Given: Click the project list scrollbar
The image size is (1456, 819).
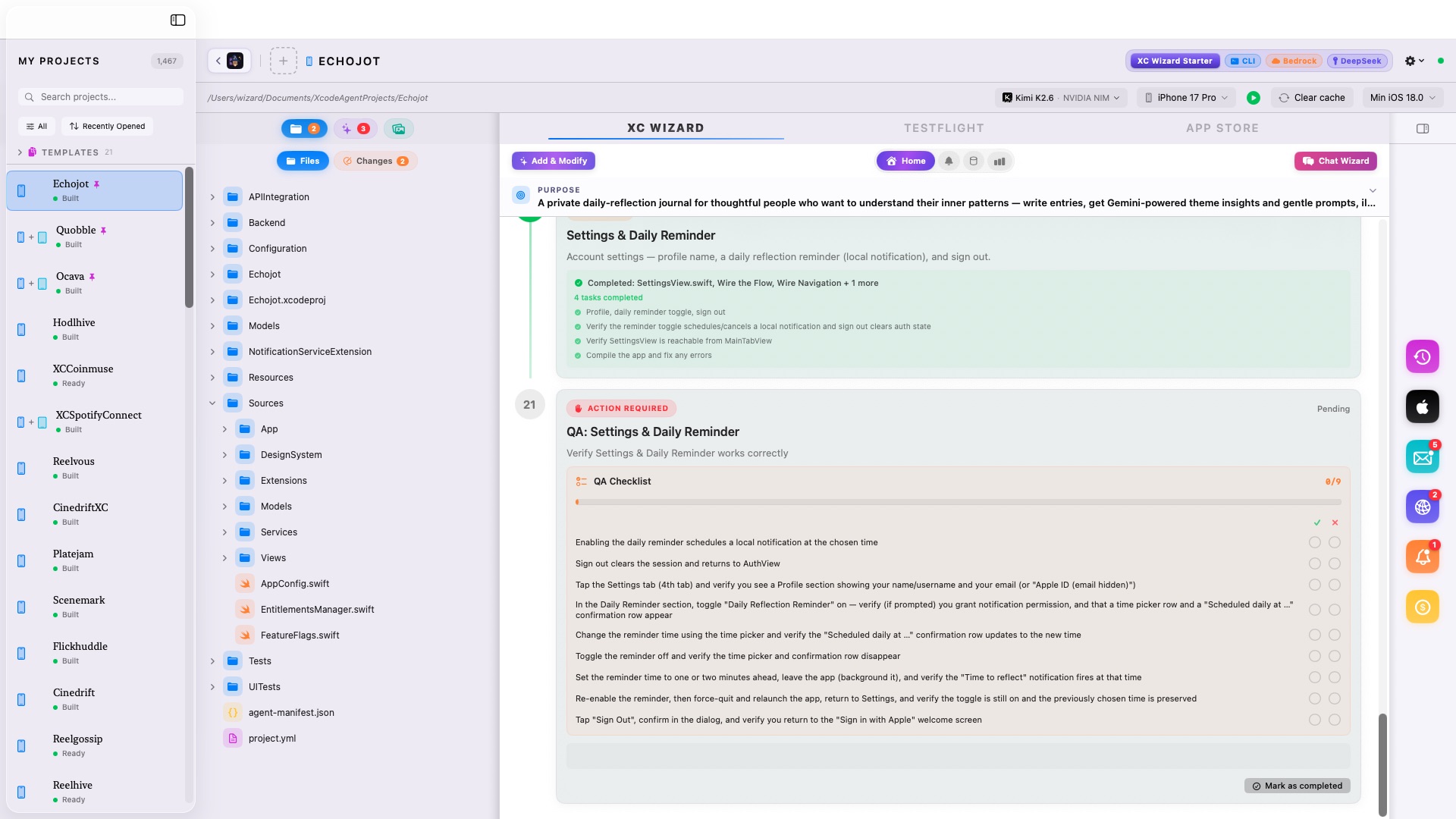Looking at the screenshot, I should [x=190, y=237].
